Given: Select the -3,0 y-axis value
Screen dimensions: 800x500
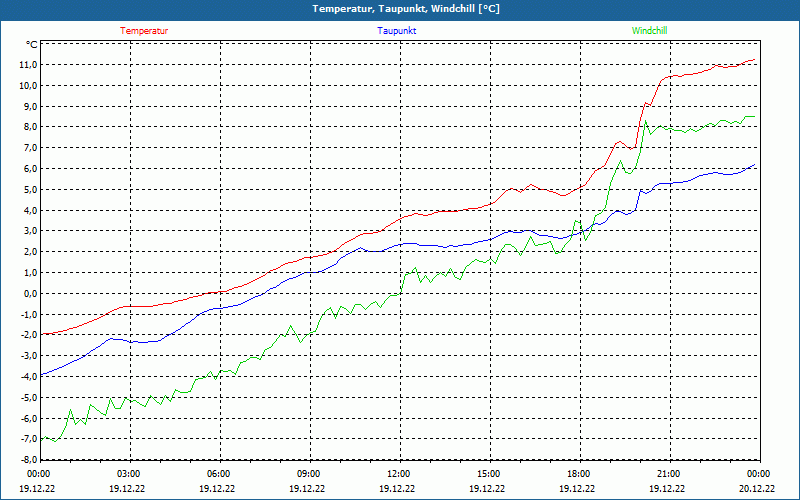Looking at the screenshot, I should coord(28,356).
